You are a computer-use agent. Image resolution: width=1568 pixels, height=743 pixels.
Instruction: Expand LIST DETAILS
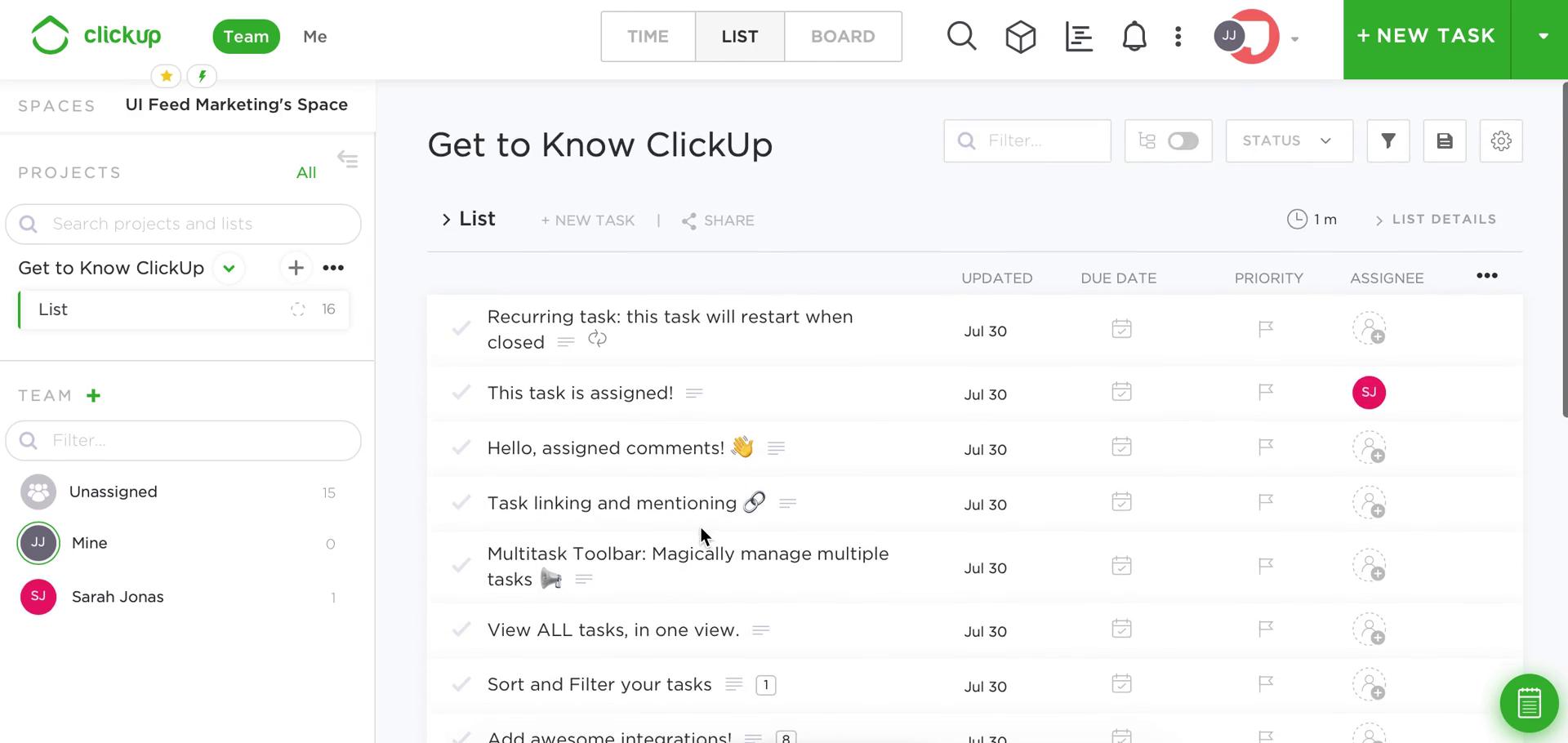coord(1436,220)
